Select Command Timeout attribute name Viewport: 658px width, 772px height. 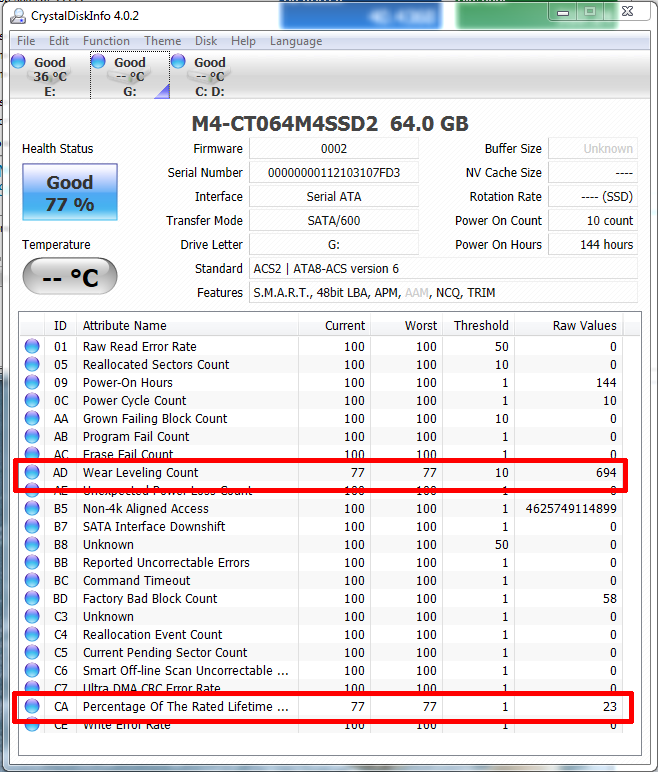[x=136, y=580]
